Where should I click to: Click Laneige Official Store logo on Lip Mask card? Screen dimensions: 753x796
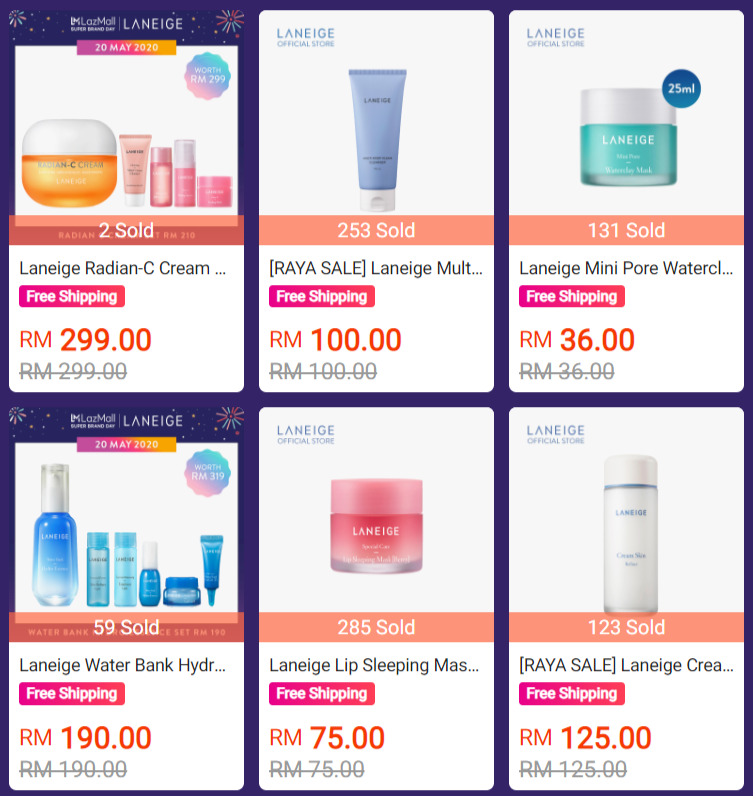point(306,435)
